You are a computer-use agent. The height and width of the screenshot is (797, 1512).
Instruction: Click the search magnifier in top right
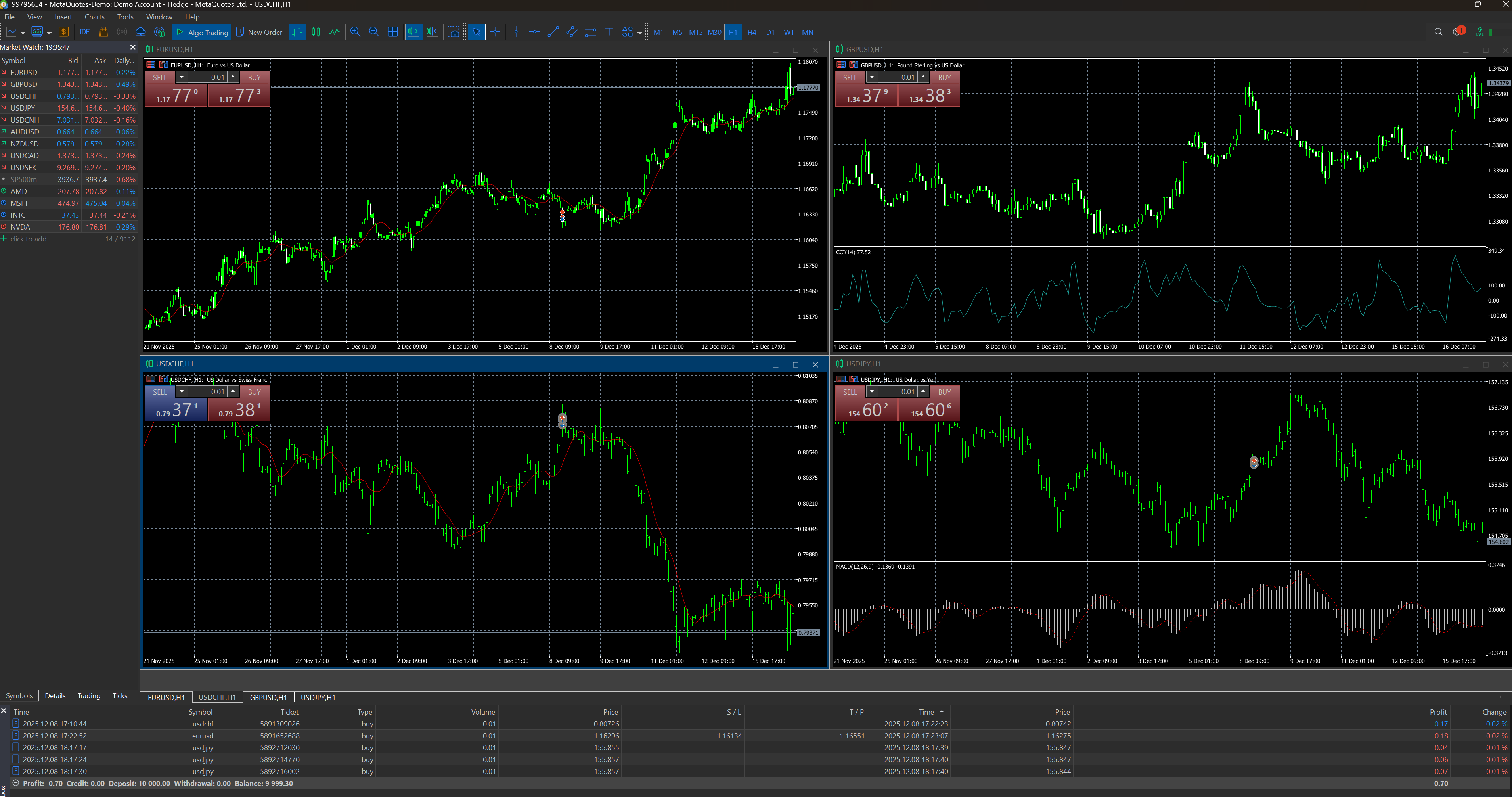click(1438, 32)
